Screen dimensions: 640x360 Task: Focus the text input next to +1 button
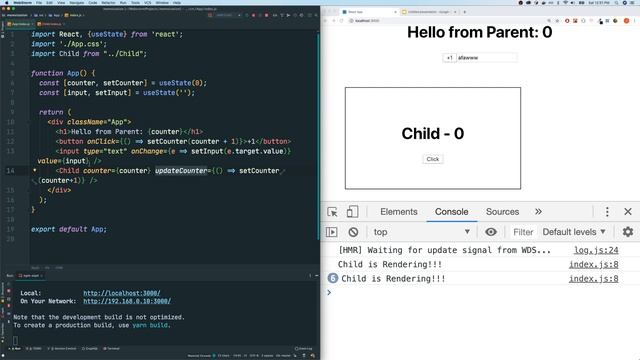pyautogui.click(x=487, y=58)
